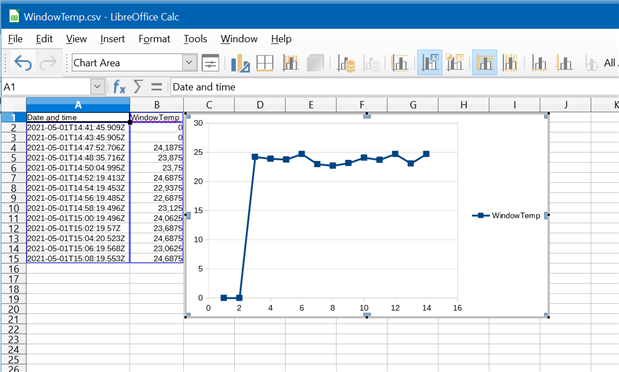Click the formula input line 'Date and time'
This screenshot has height=372, width=619.
coord(395,87)
